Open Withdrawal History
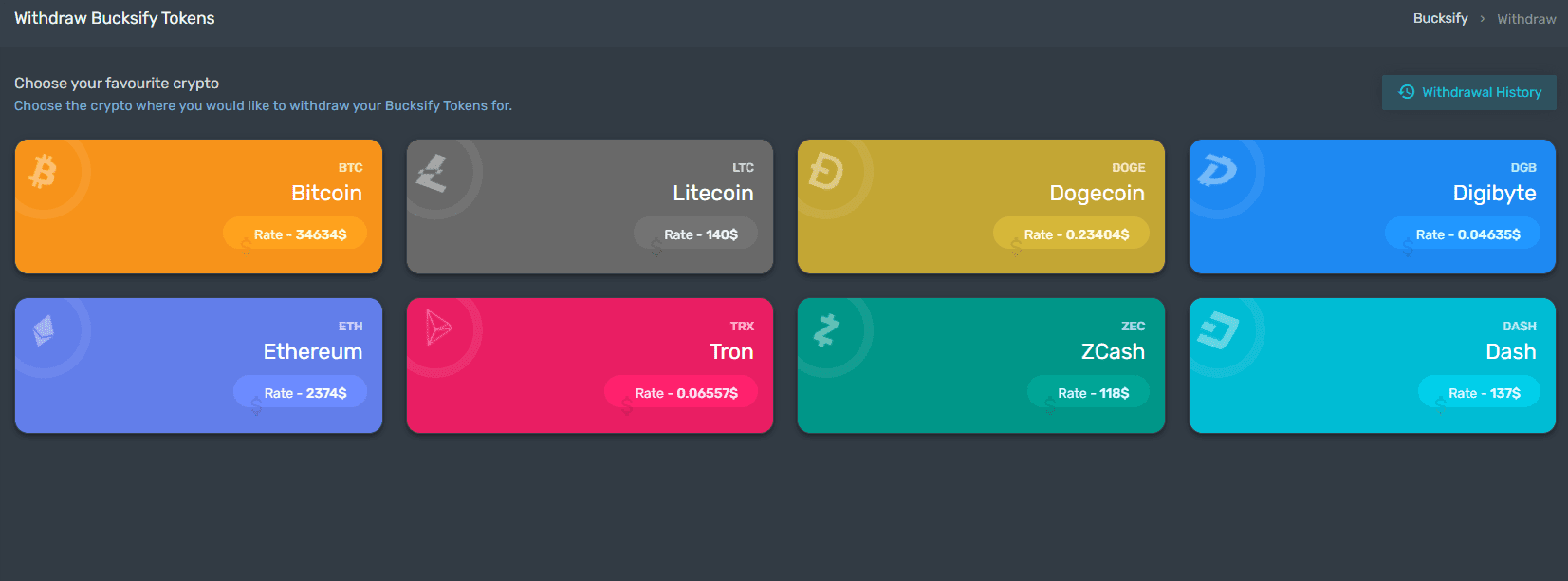The width and height of the screenshot is (1568, 581). pos(1468,92)
